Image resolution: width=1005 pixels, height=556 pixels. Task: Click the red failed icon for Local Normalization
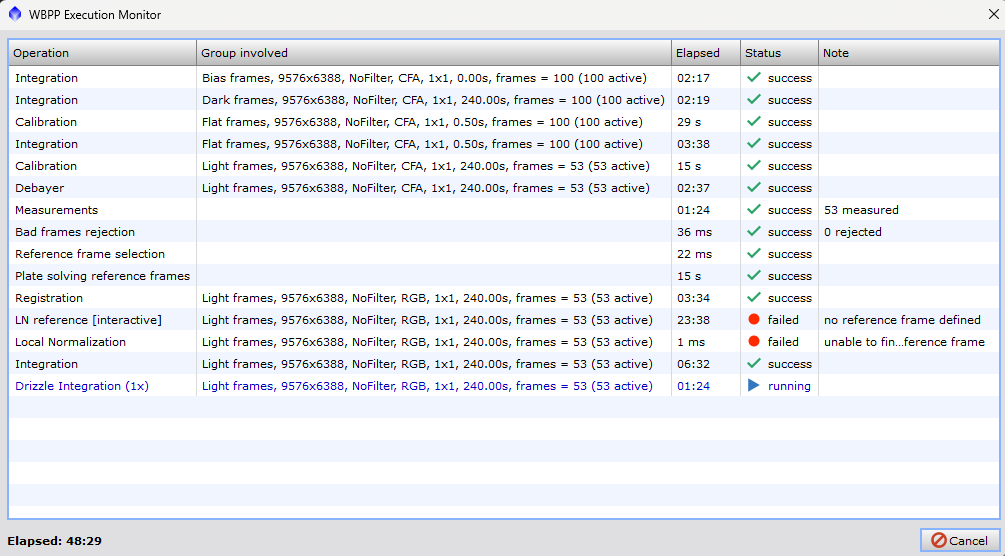(754, 341)
